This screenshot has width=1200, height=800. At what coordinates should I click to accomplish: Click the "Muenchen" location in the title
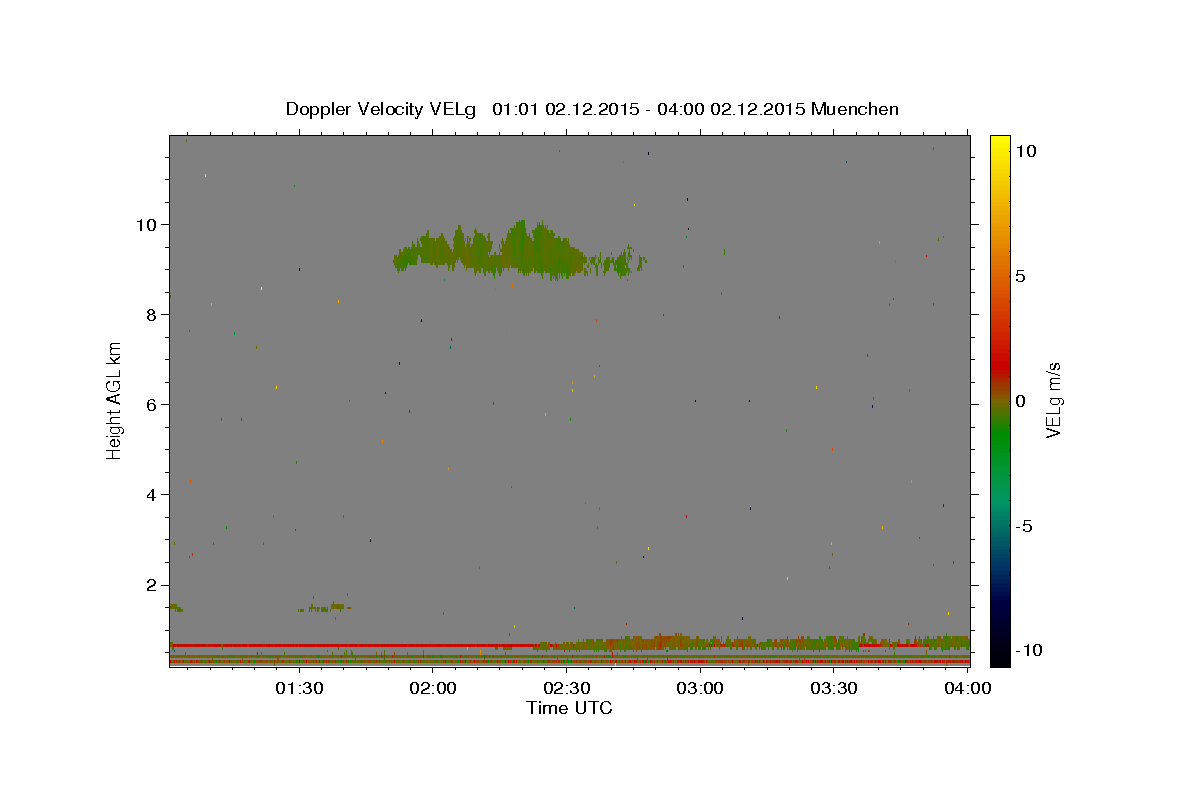[855, 109]
